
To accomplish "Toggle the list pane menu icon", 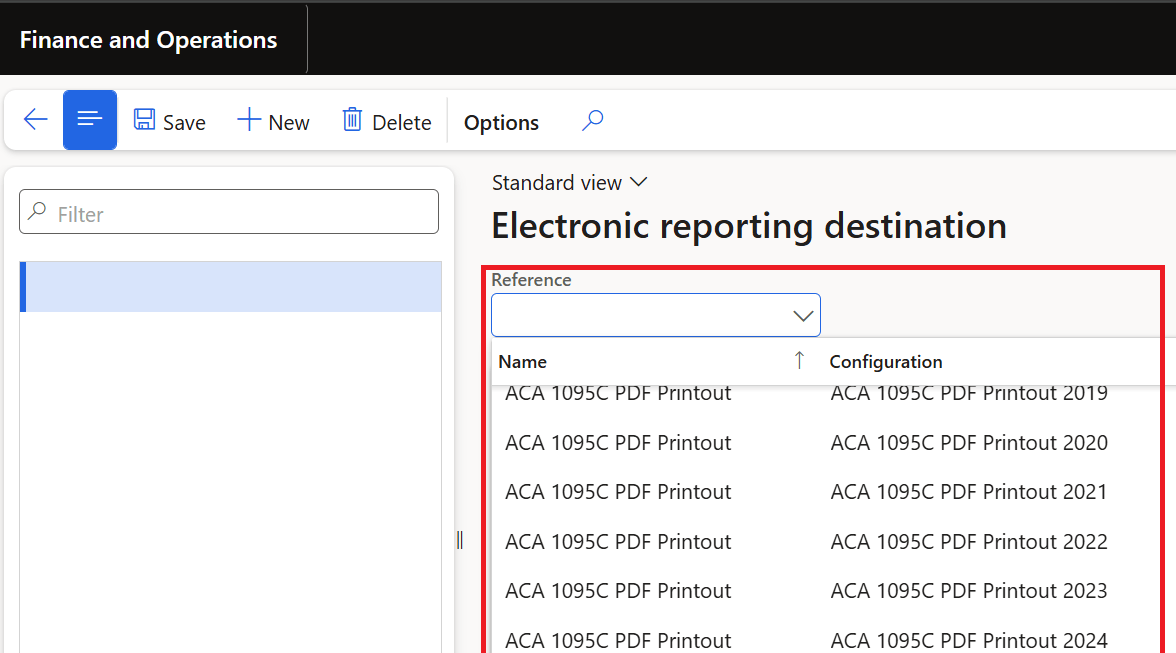I will click(90, 121).
